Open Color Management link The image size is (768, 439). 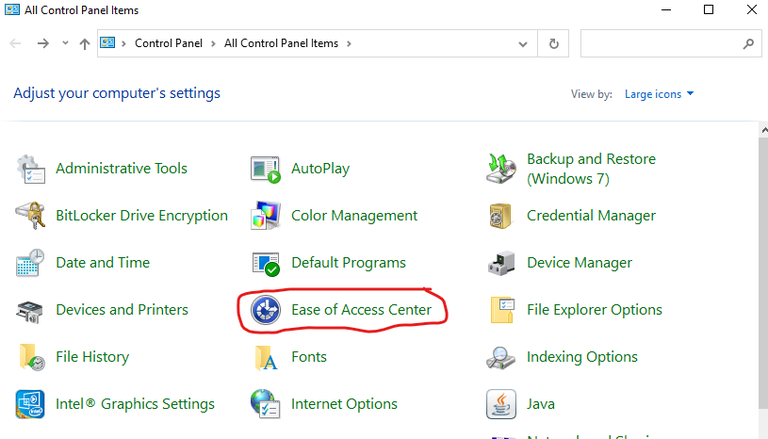click(x=354, y=216)
